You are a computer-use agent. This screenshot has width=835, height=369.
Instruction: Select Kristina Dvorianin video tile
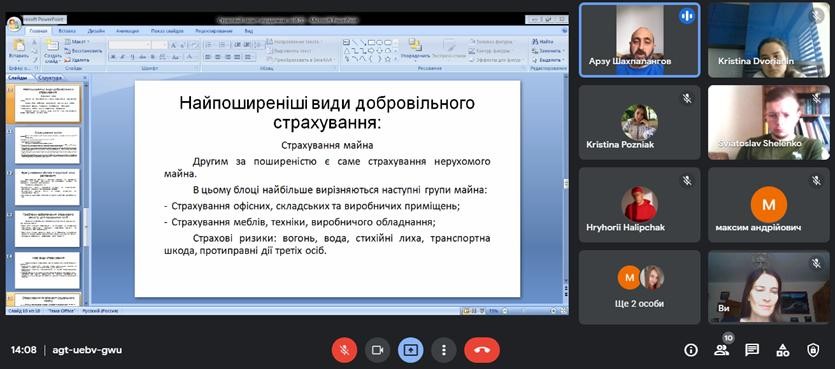pyautogui.click(x=769, y=40)
